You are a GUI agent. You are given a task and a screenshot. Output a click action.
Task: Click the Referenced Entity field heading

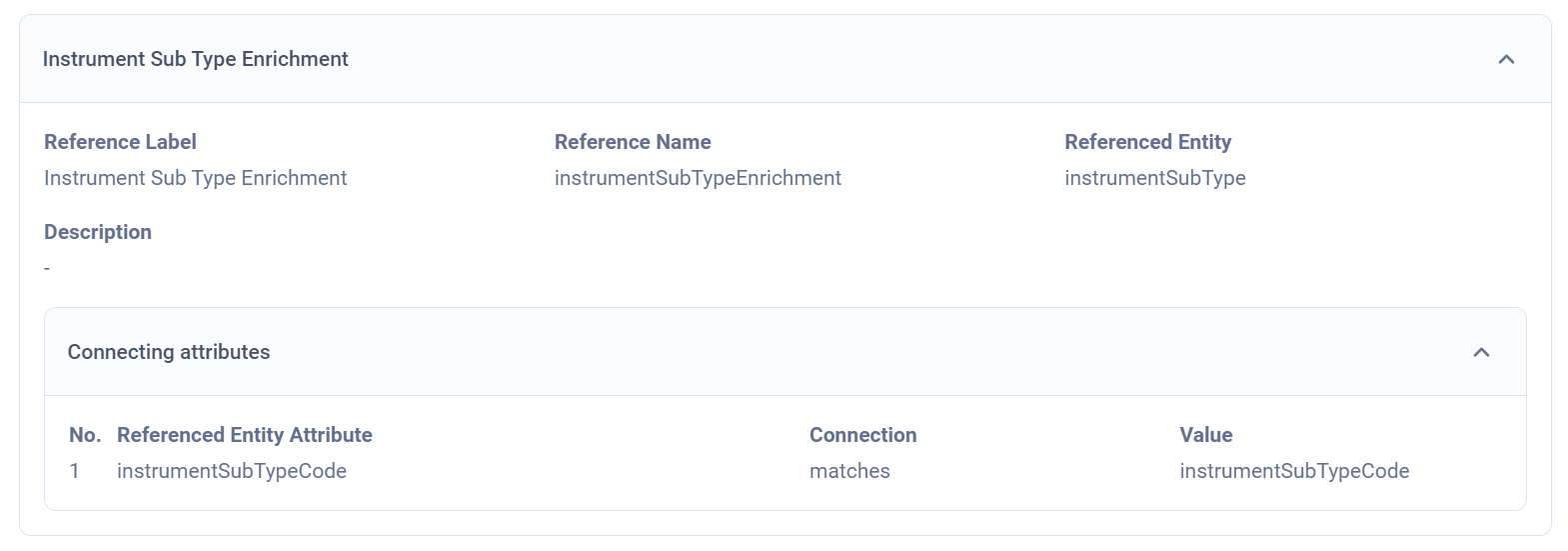click(x=1147, y=142)
